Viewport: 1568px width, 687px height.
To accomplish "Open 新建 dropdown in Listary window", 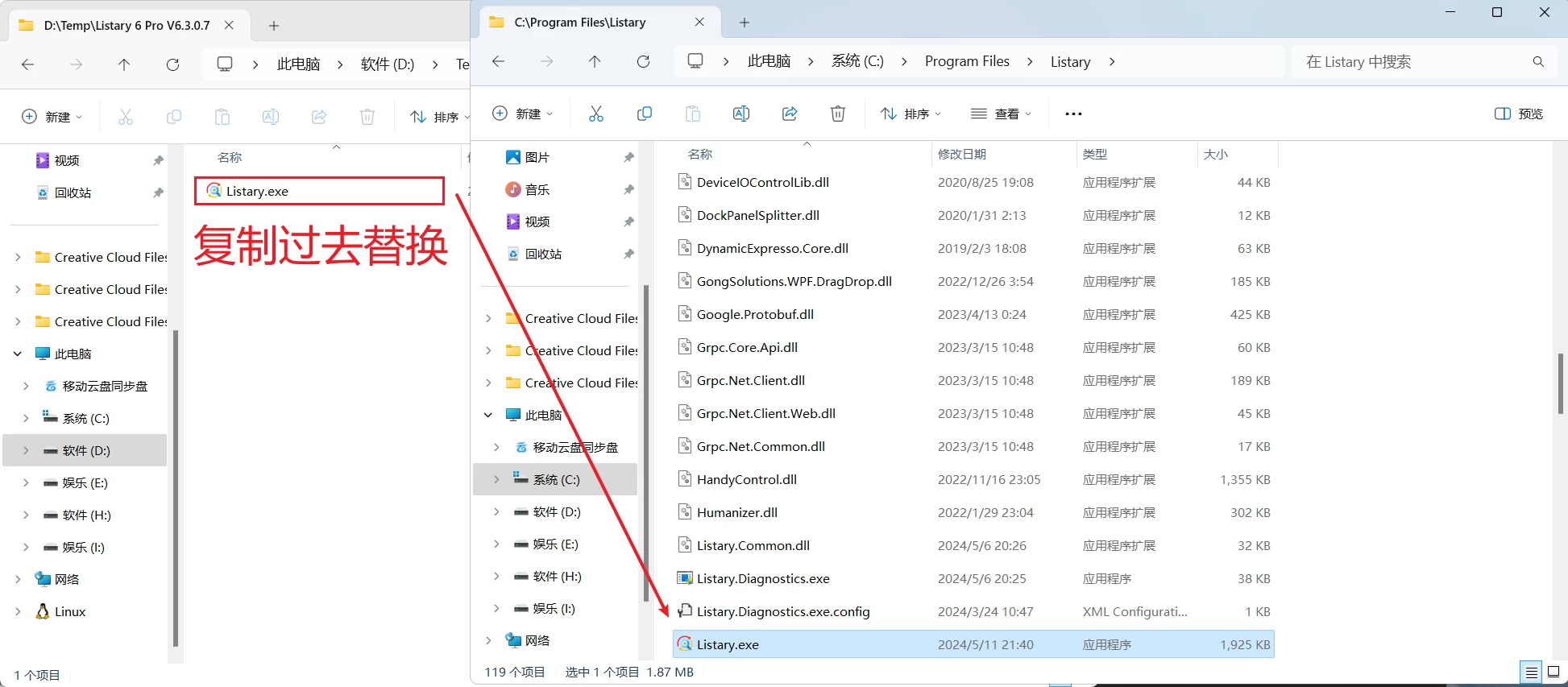I will [523, 114].
